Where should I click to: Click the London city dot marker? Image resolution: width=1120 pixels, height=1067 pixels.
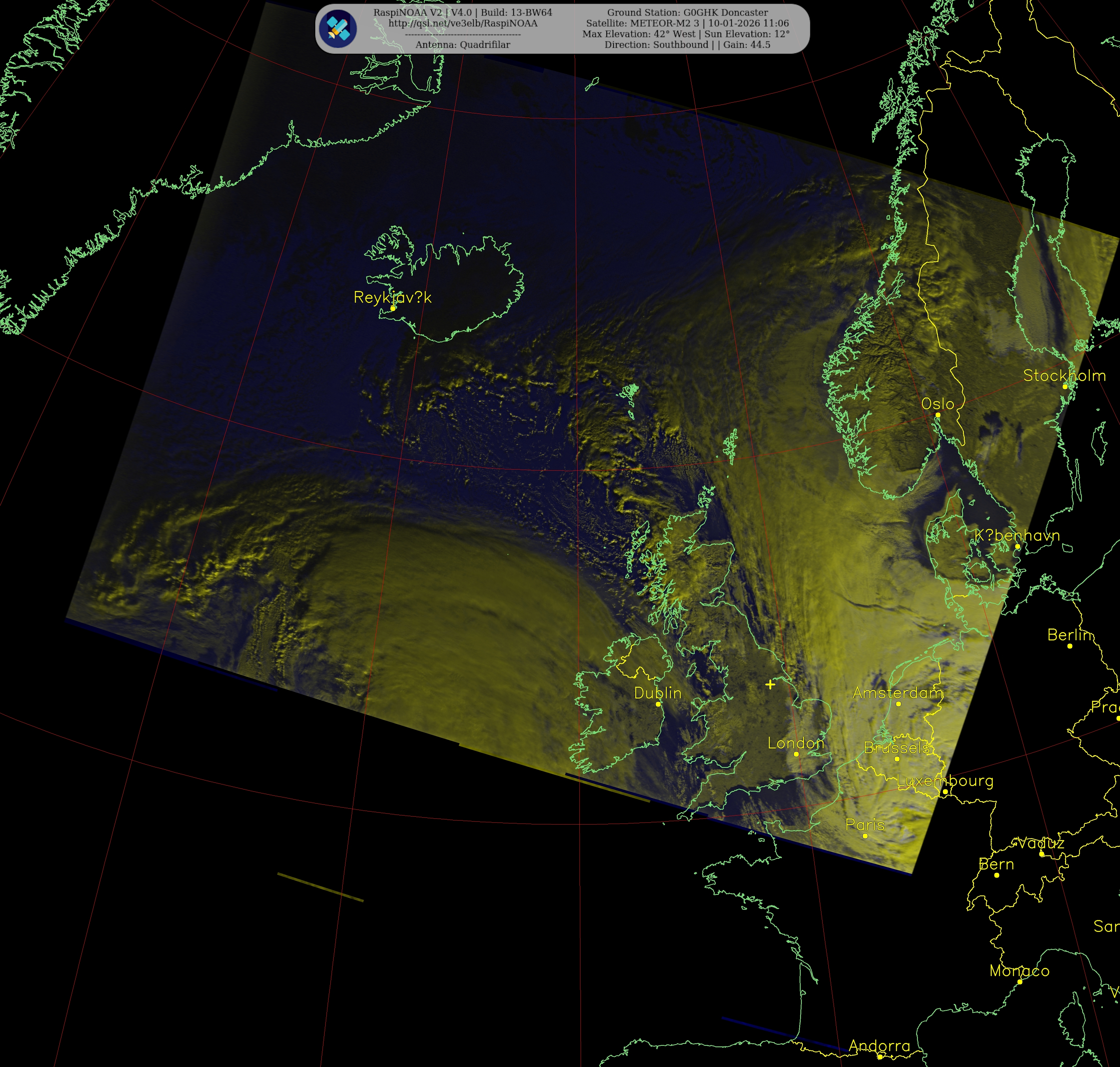coord(796,754)
